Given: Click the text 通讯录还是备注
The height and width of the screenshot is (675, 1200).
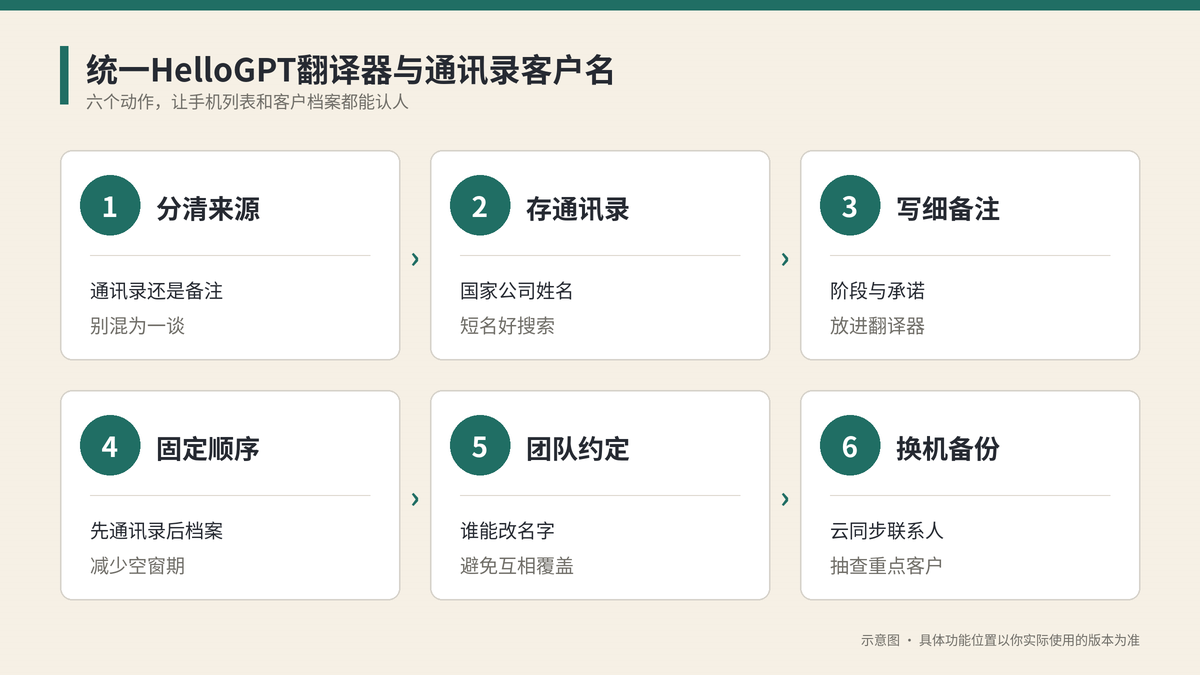Looking at the screenshot, I should pos(156,291).
